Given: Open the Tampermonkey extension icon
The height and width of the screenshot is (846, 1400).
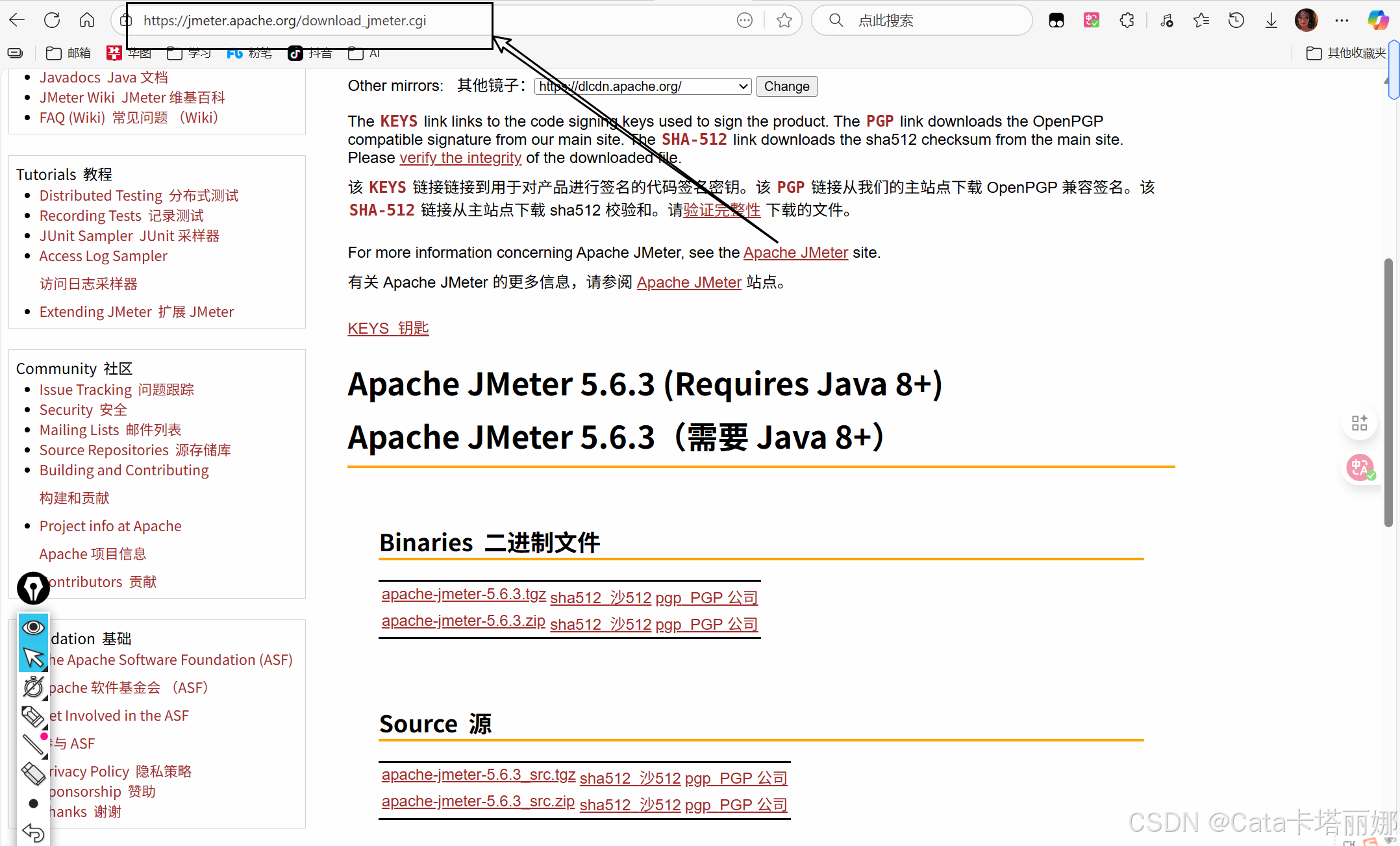Looking at the screenshot, I should (x=1056, y=20).
